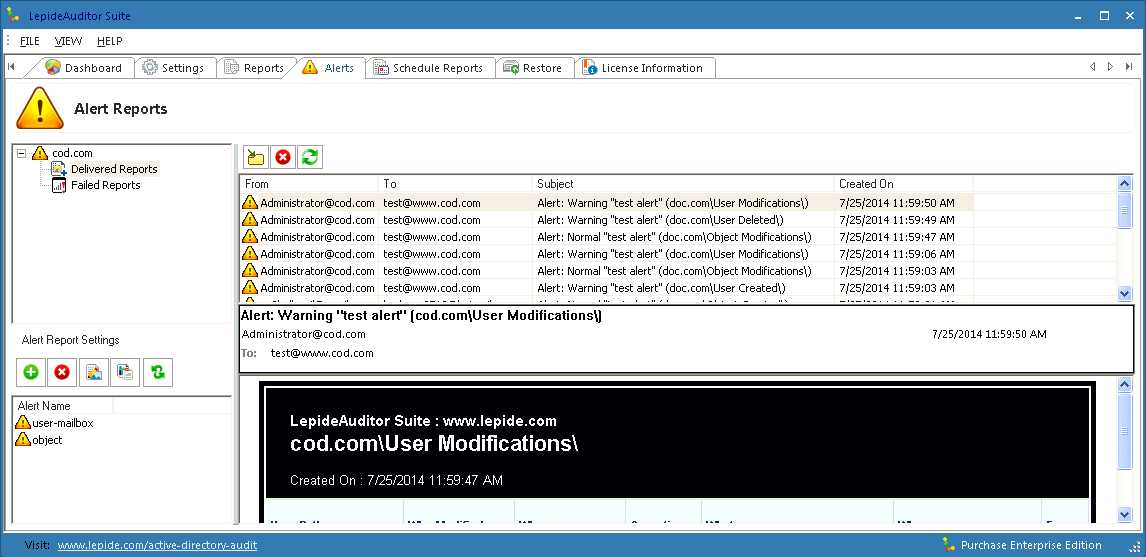Select the alert row created 11:59:50 AM
This screenshot has width=1146, height=557.
click(x=607, y=202)
